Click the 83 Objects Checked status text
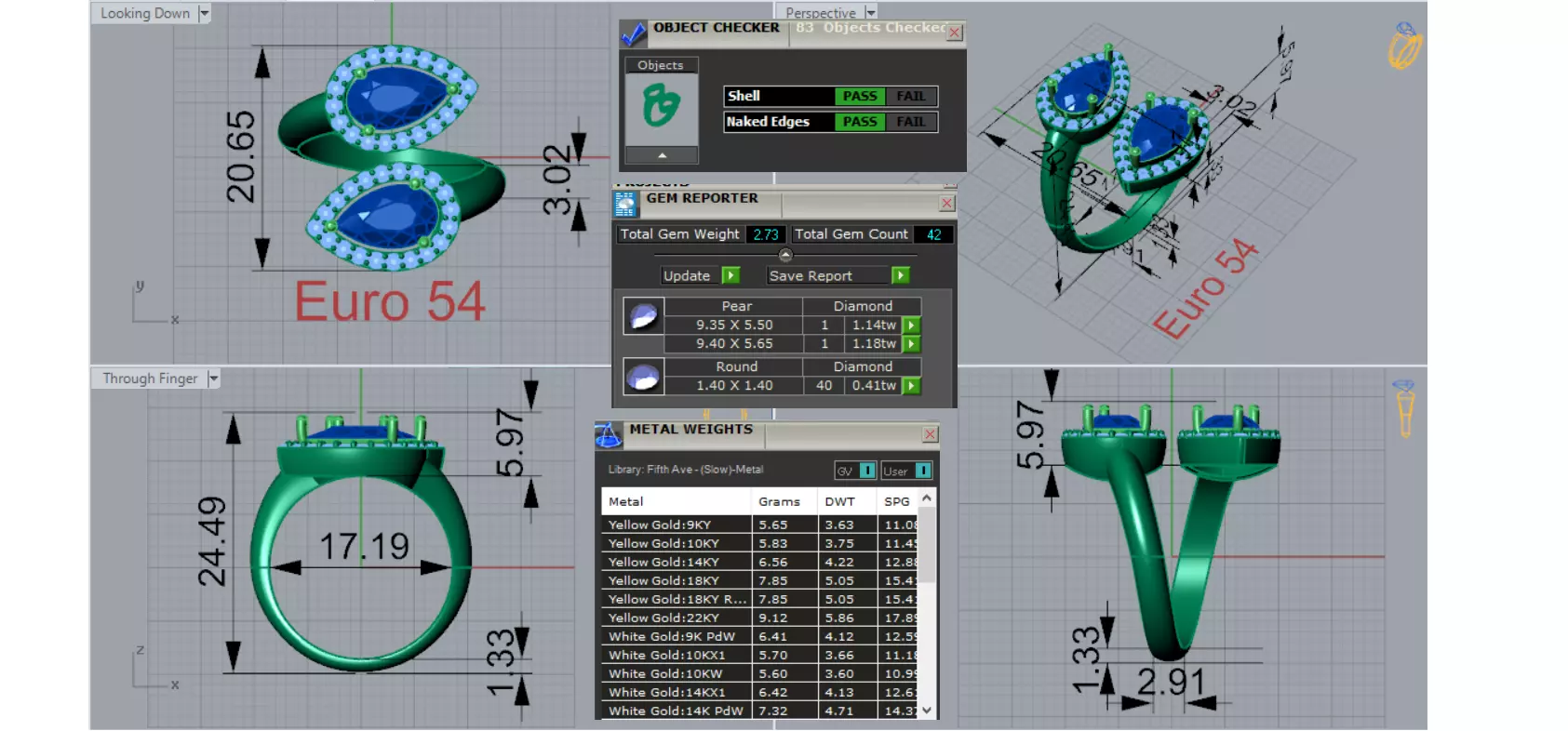This screenshot has width=1568, height=731. 870,28
